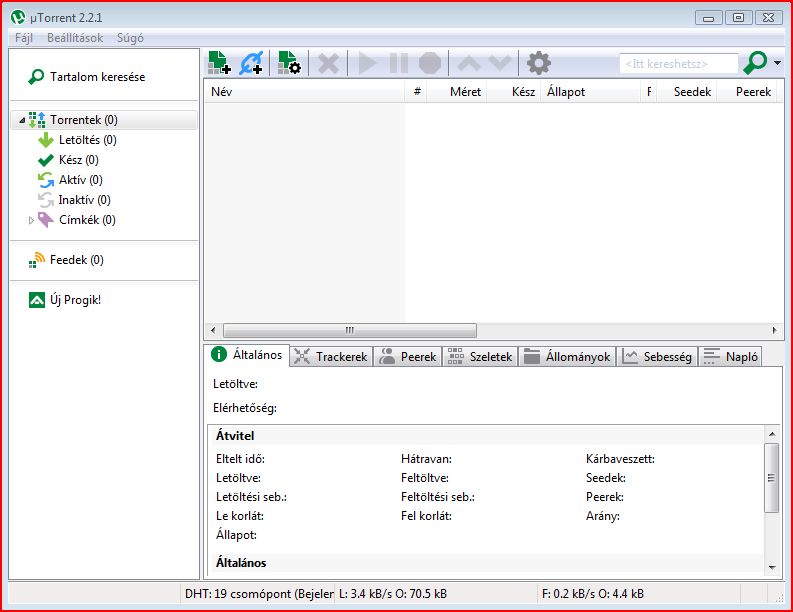Screen dimensions: 793x612
Task: Click the 'Eltelt idő:' label
Action: [x=240, y=459]
